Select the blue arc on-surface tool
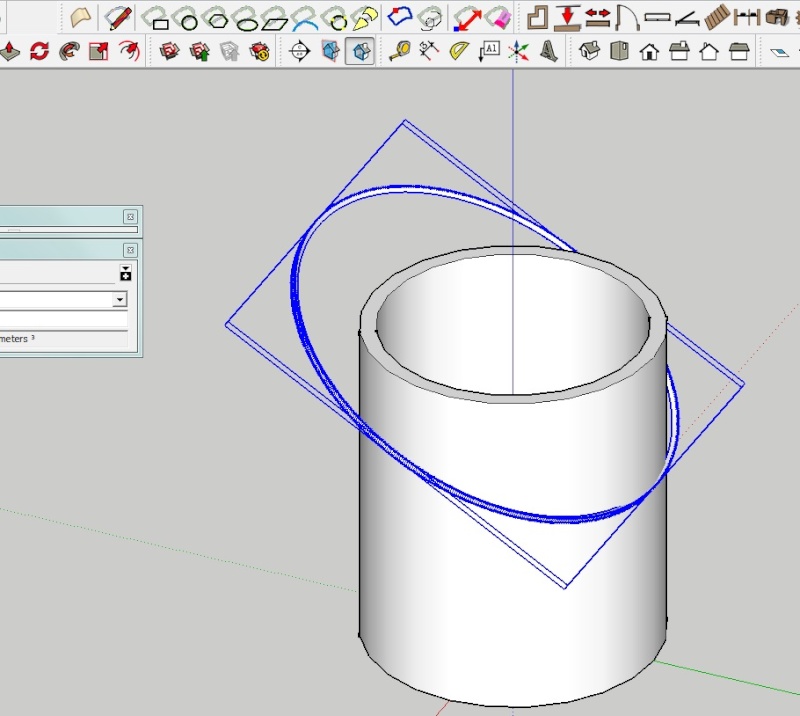Screen dimensions: 800x716 coord(305,19)
